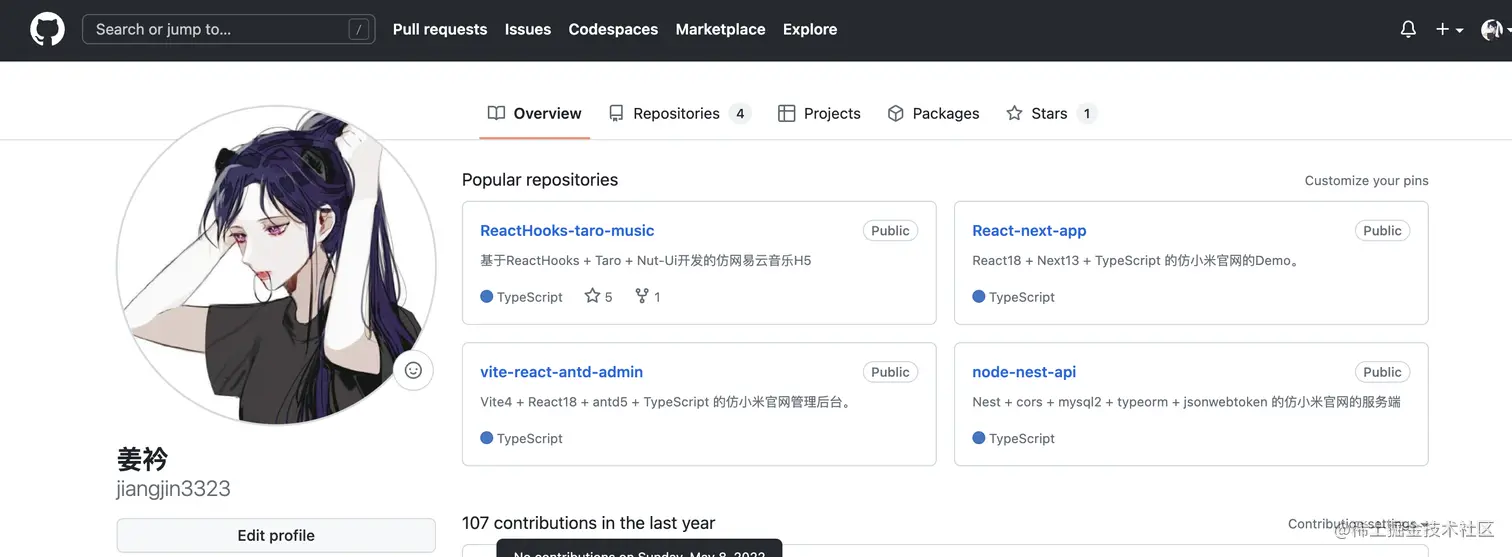This screenshot has height=557, width=1512.
Task: Expand the Contribution settings dropdown
Action: tap(1357, 524)
